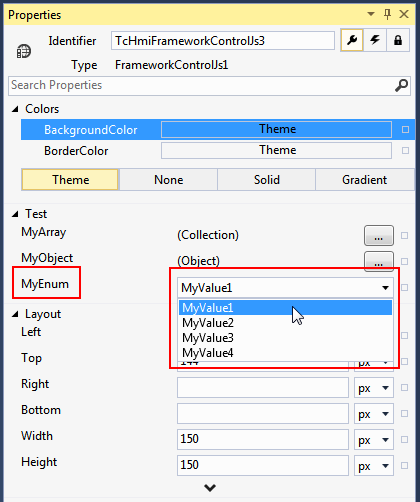The width and height of the screenshot is (420, 502).
Task: Open the Height unit px dropdown
Action: (x=374, y=465)
